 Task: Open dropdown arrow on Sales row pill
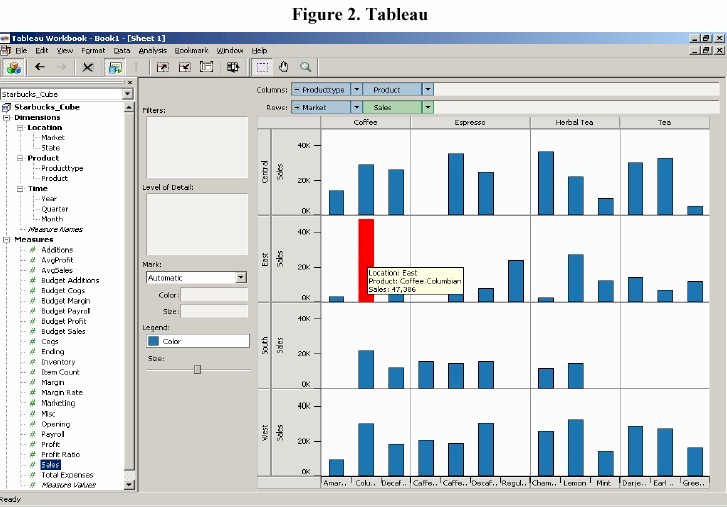tap(429, 108)
